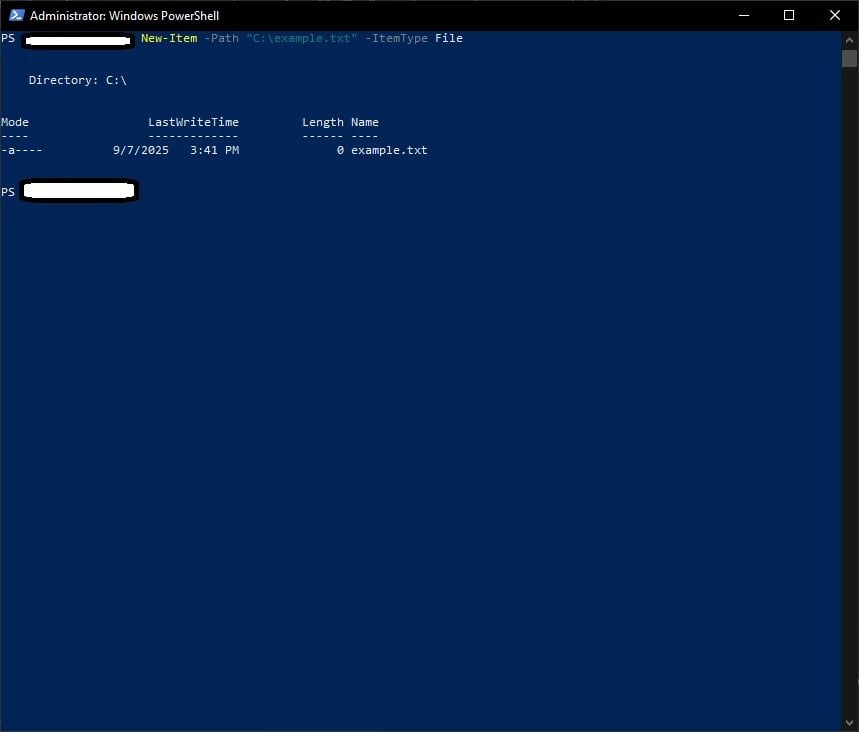The height and width of the screenshot is (732, 859).
Task: Maximize the PowerShell window
Action: [x=789, y=16]
